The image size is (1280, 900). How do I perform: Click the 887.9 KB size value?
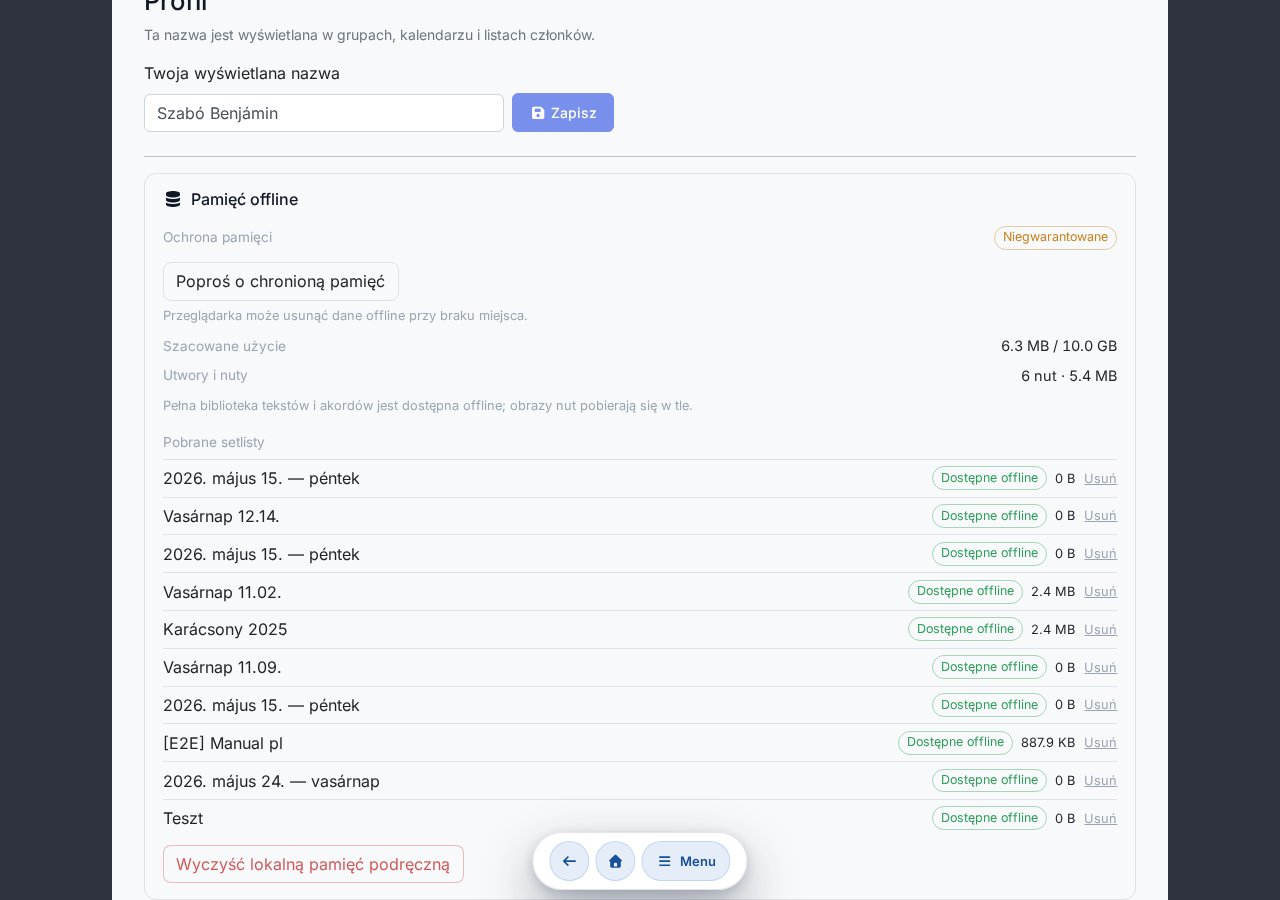click(1048, 742)
